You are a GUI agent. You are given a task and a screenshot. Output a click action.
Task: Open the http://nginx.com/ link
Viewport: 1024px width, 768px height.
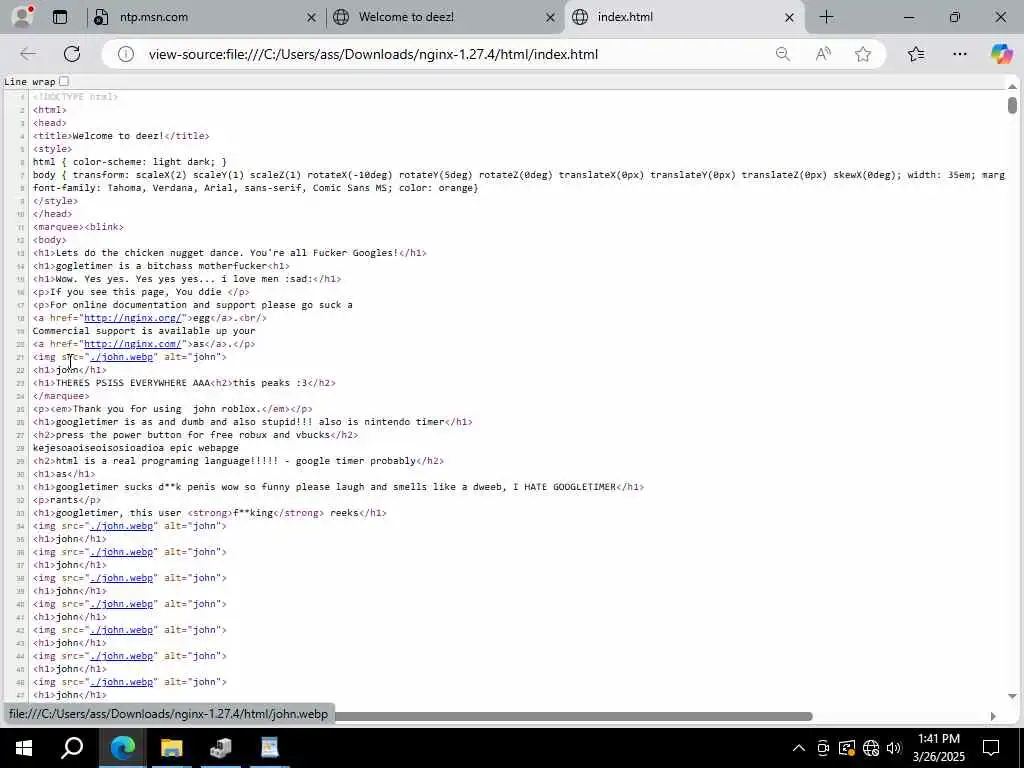point(133,344)
